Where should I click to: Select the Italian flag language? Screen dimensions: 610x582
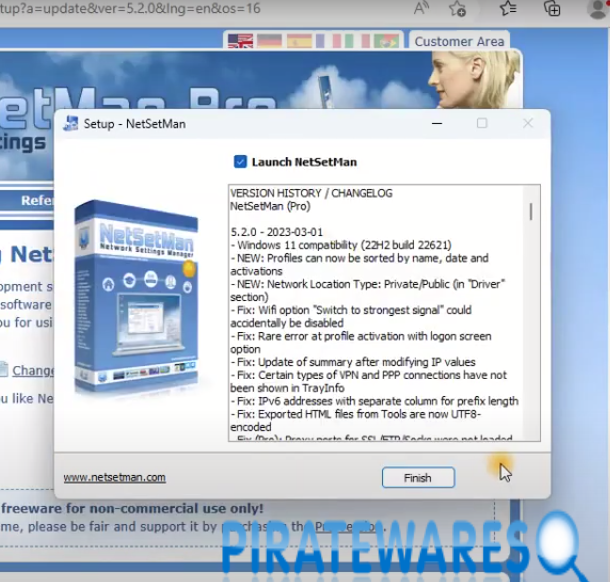pos(357,41)
